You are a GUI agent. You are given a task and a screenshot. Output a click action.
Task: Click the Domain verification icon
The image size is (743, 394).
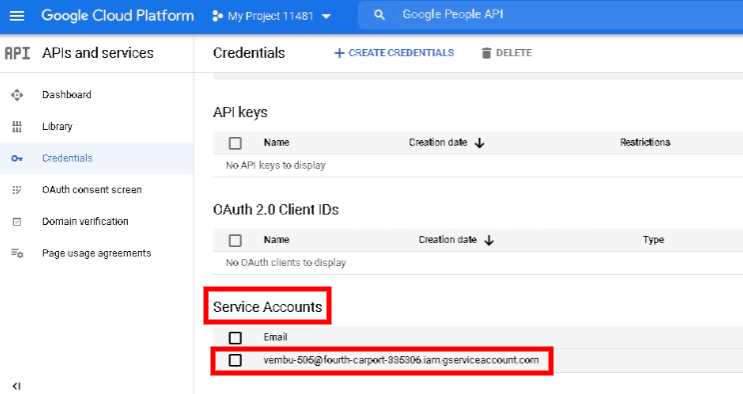(x=17, y=221)
